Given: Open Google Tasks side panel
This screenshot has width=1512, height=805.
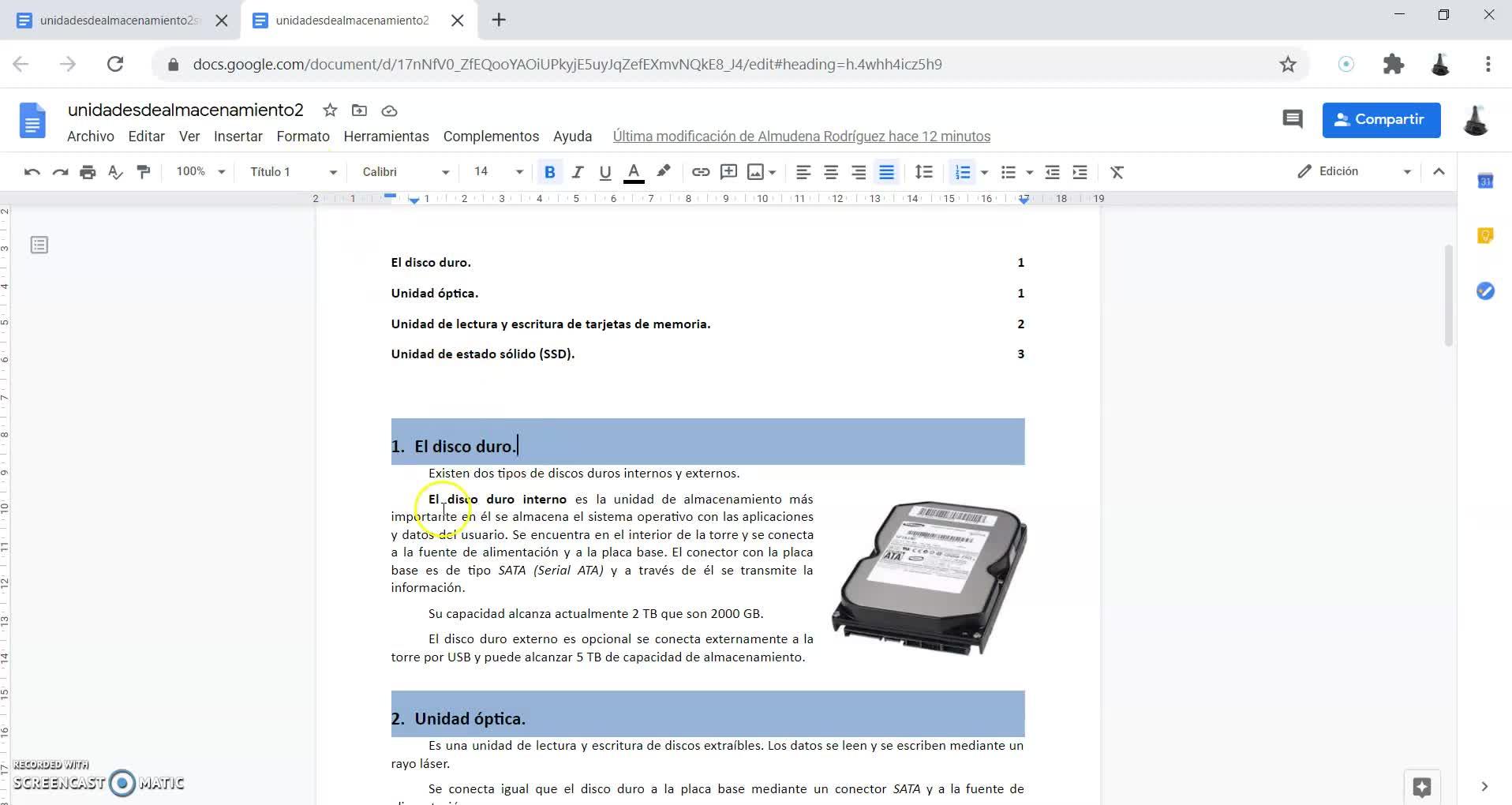Looking at the screenshot, I should click(1485, 291).
